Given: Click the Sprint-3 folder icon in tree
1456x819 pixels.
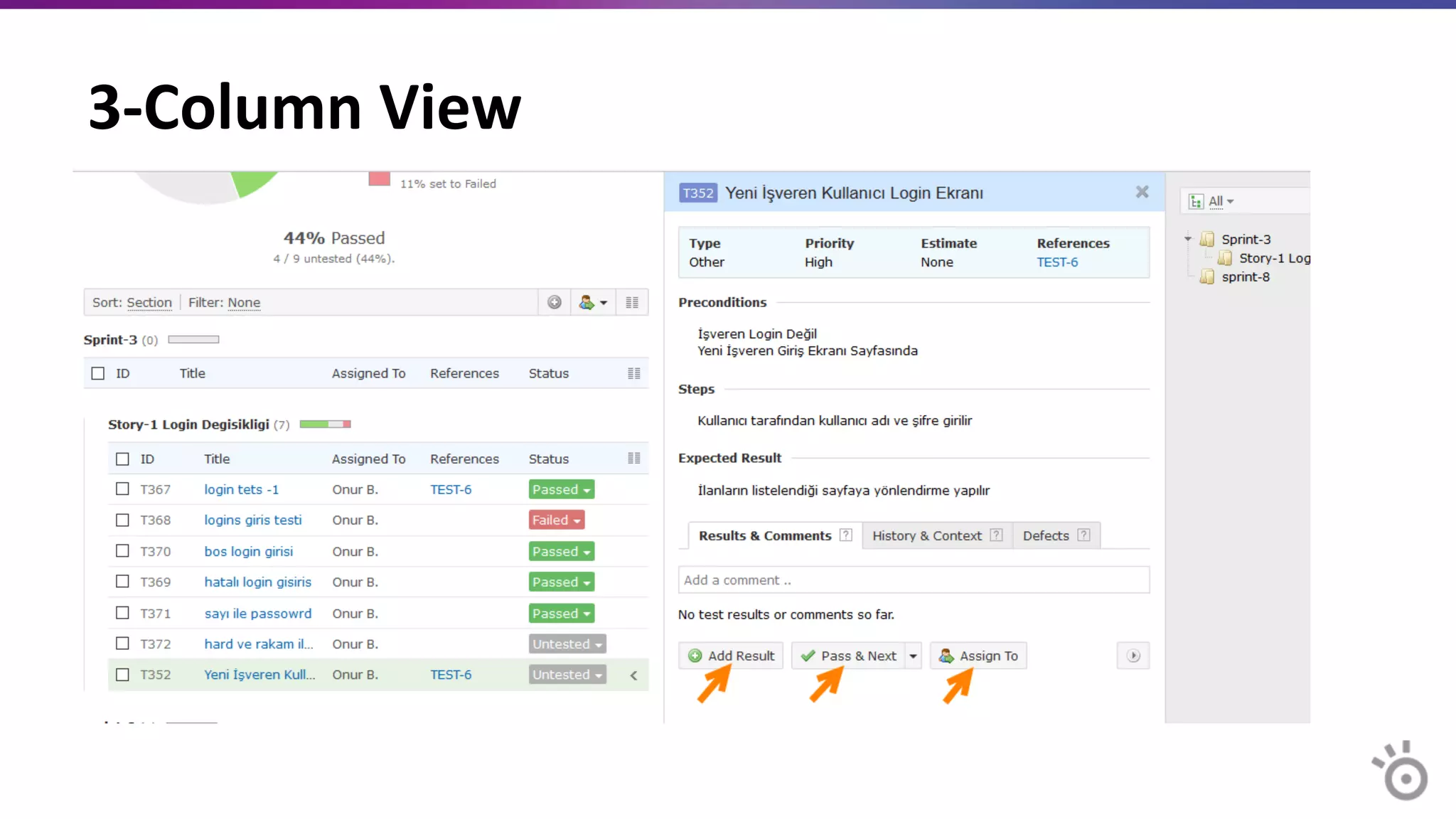Looking at the screenshot, I should [x=1207, y=240].
